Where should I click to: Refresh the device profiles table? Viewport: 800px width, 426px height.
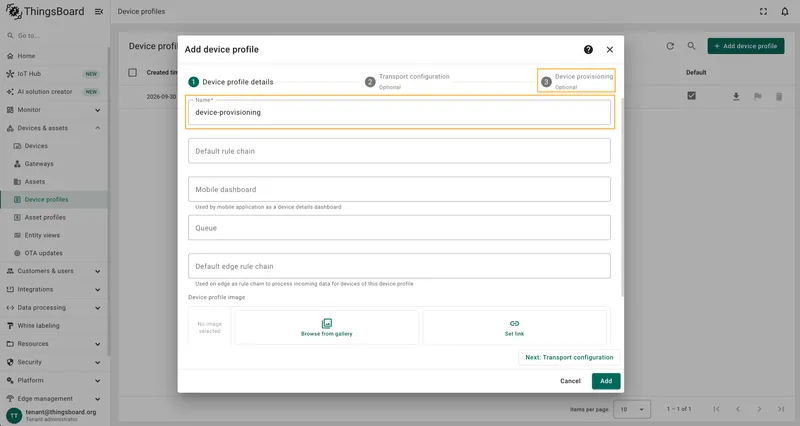click(x=670, y=46)
